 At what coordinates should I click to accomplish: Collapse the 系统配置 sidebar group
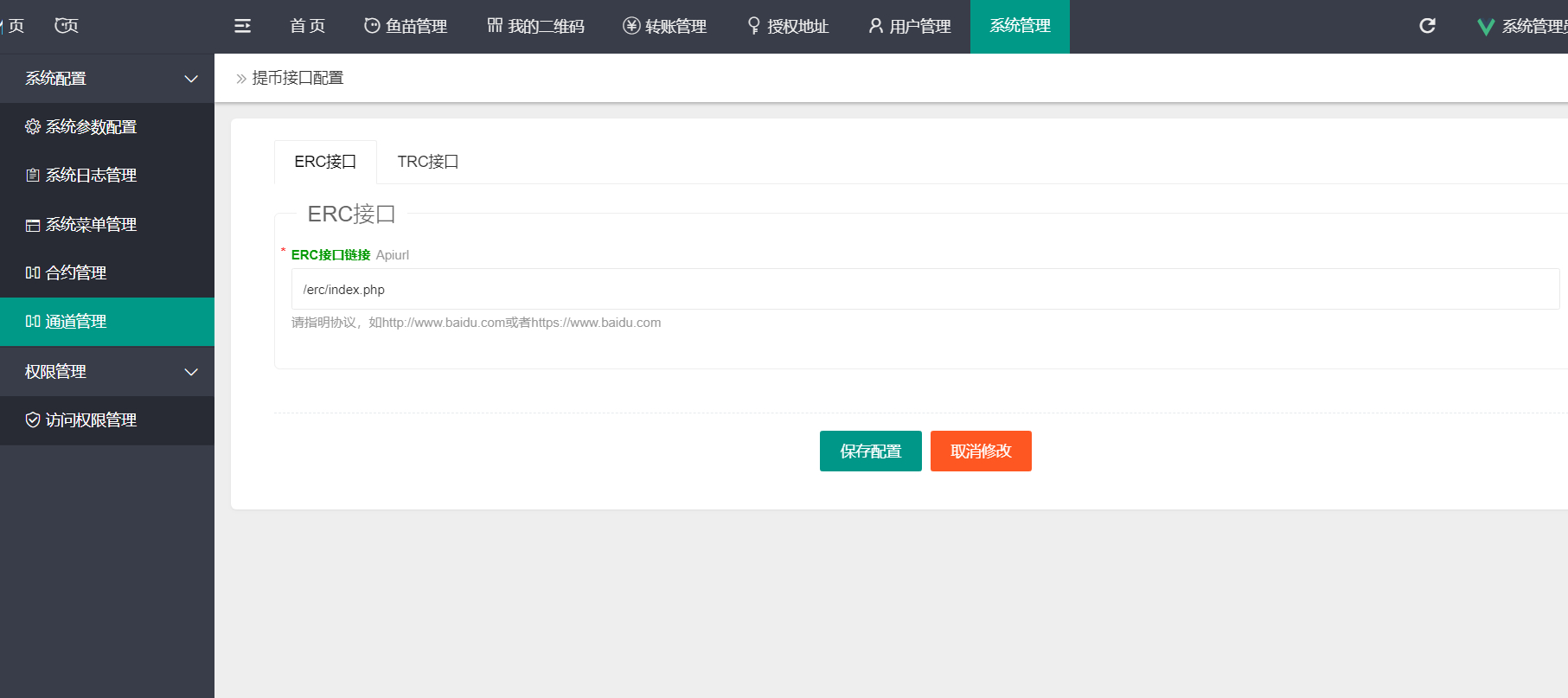click(x=107, y=79)
